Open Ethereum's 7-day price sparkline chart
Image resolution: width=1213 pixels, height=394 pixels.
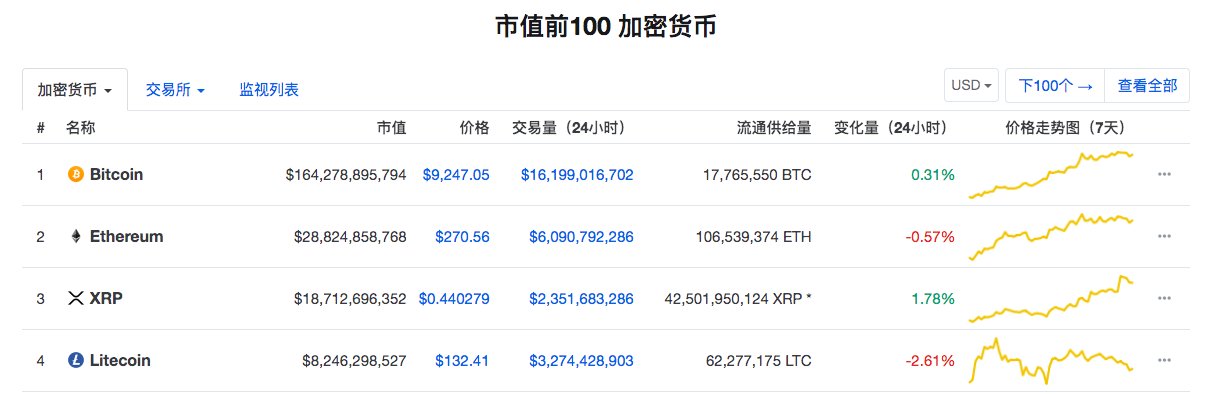click(x=1051, y=237)
